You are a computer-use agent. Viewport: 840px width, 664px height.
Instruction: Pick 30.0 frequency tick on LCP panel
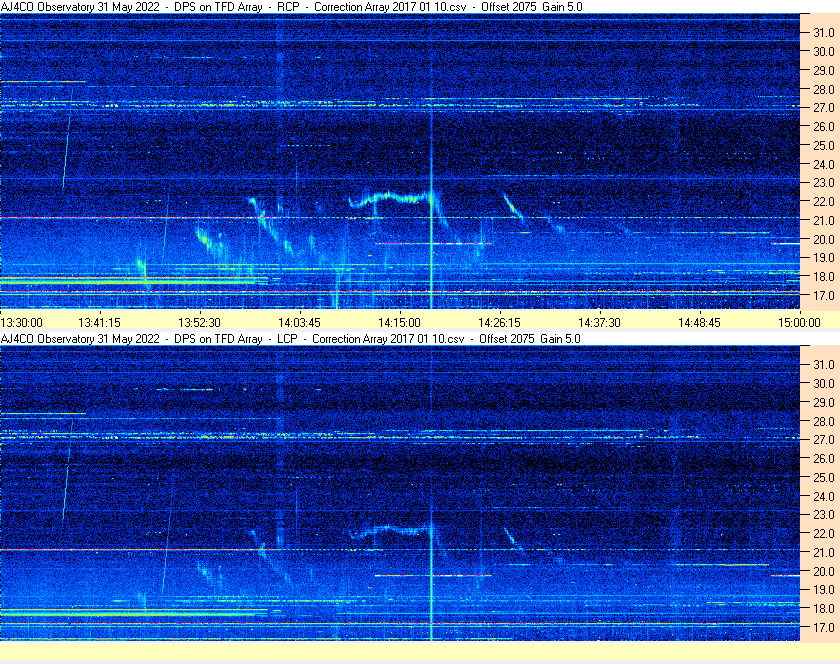coord(824,384)
